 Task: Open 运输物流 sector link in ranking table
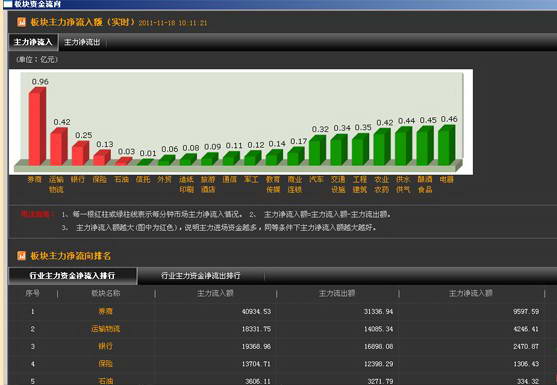click(x=106, y=329)
